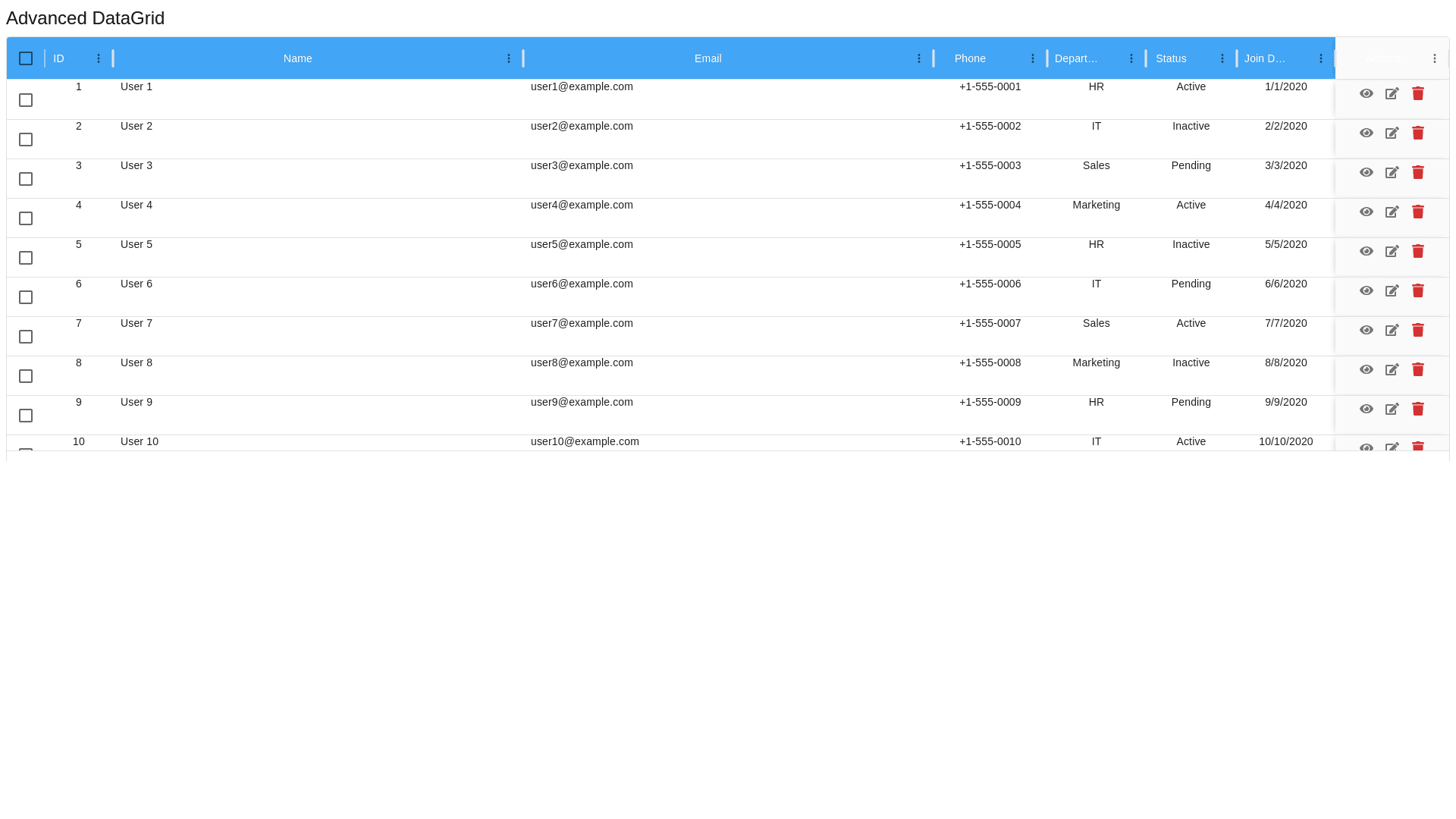Check the checkbox for the User 2 row
This screenshot has height=819, width=1456.
(26, 140)
